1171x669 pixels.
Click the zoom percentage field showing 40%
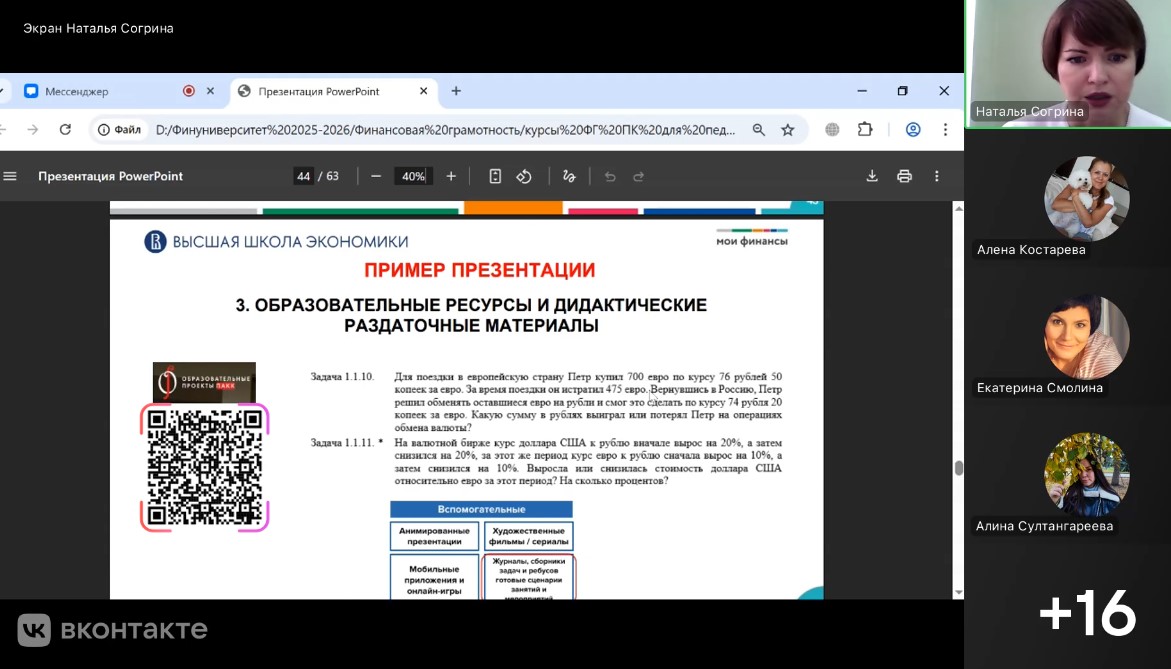point(413,176)
